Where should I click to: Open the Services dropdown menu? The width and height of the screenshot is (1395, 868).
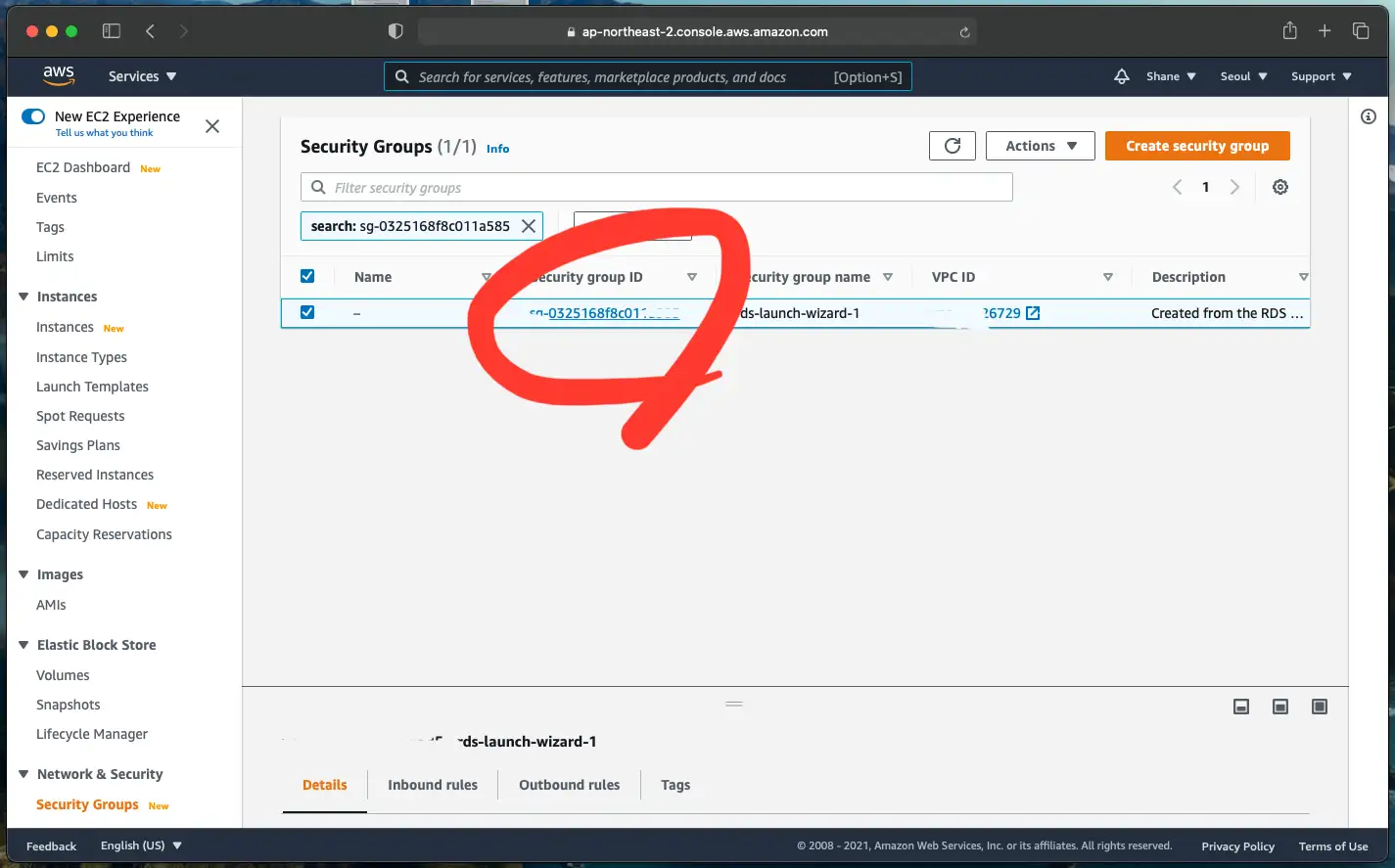click(x=143, y=76)
